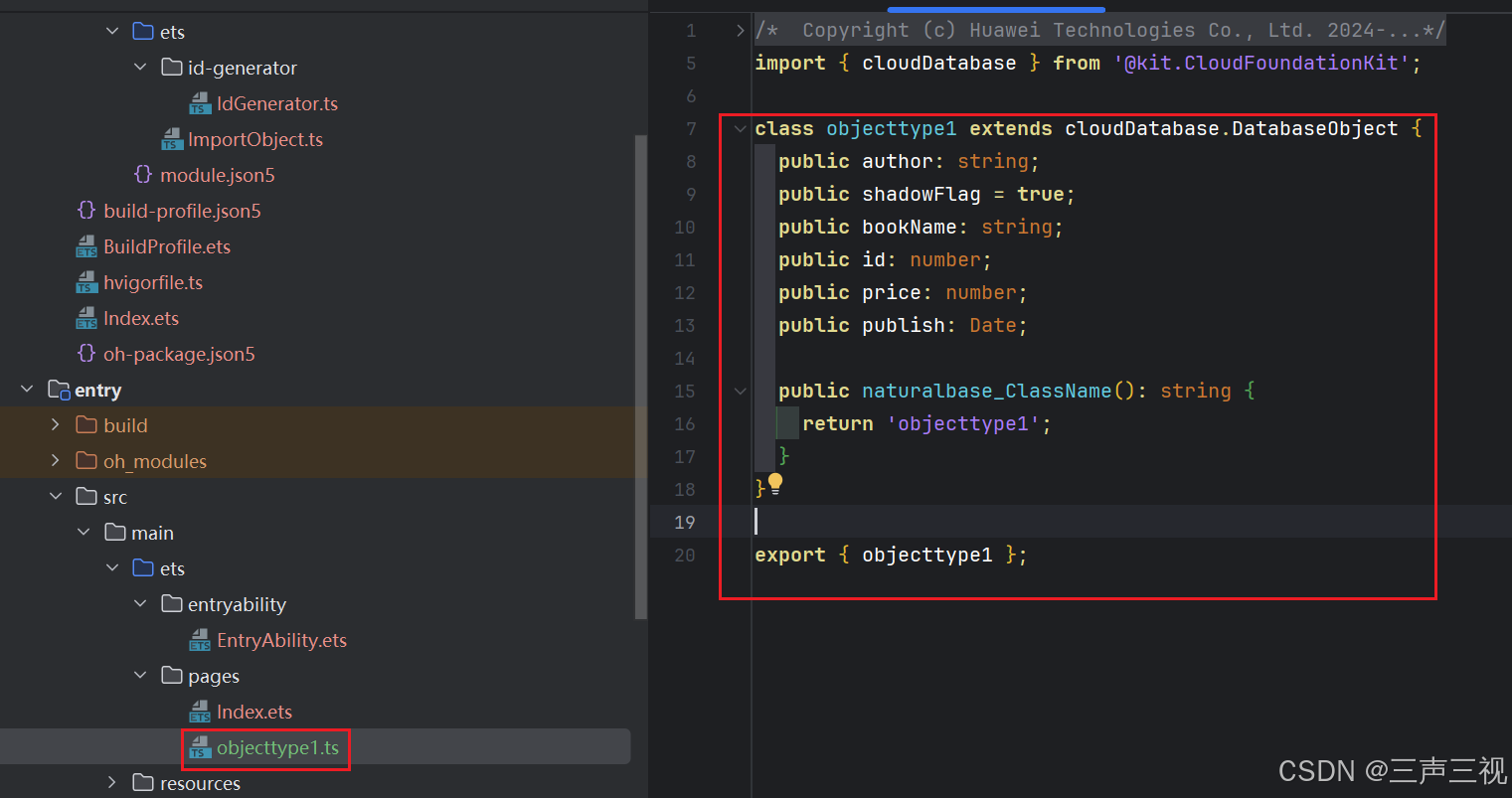
Task: Select ImportObject.ts in the project tree
Action: 255,139
